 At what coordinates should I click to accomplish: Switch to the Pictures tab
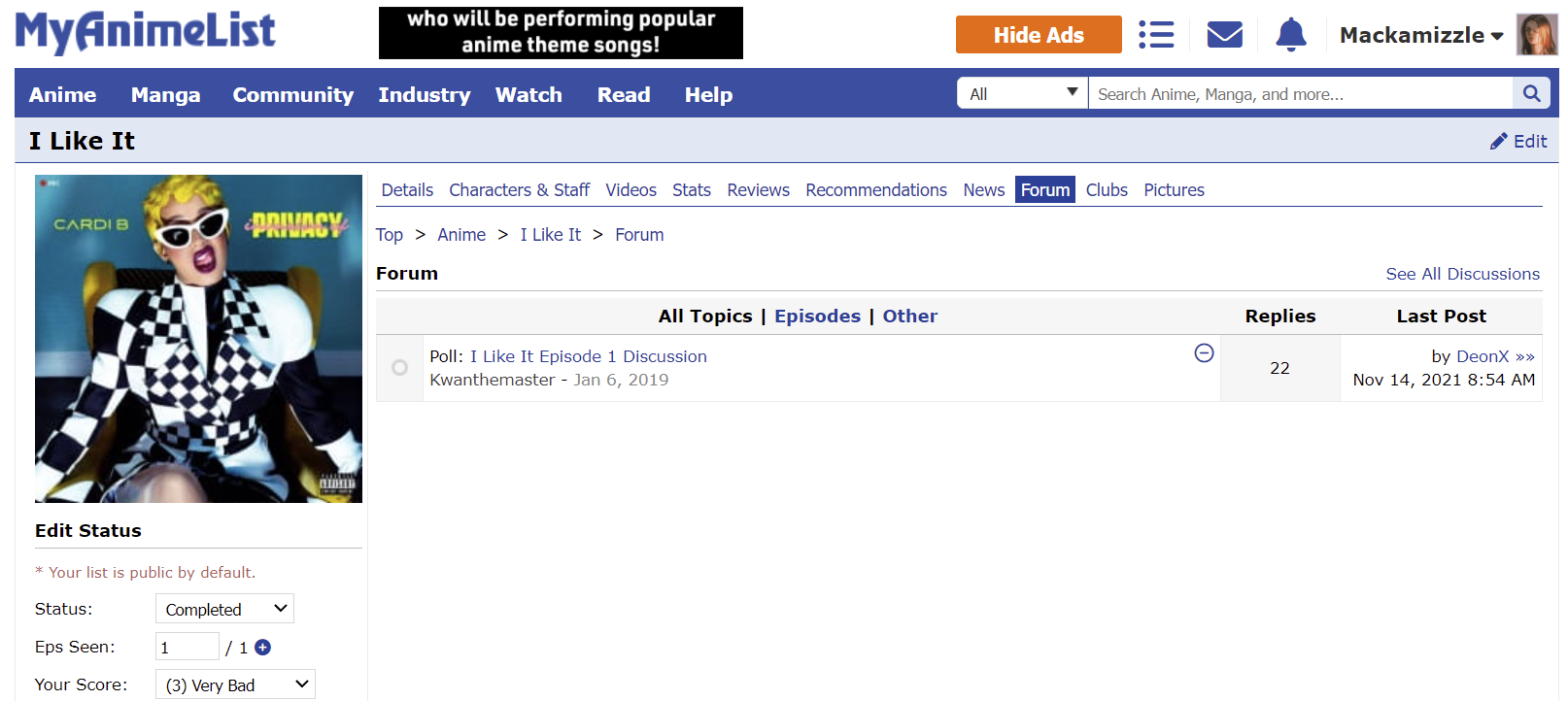pos(1174,190)
